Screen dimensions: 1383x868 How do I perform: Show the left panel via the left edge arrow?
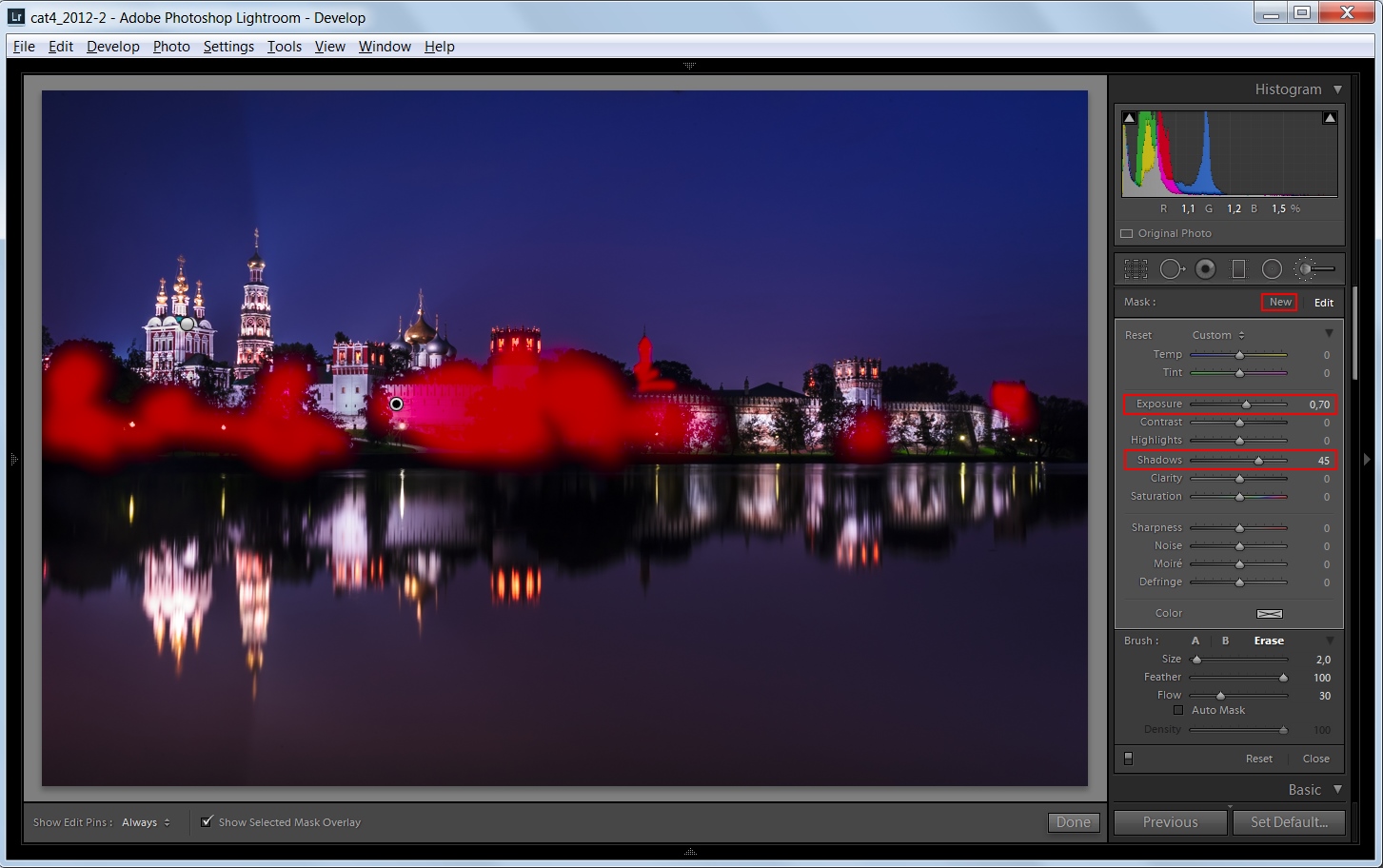coord(13,459)
